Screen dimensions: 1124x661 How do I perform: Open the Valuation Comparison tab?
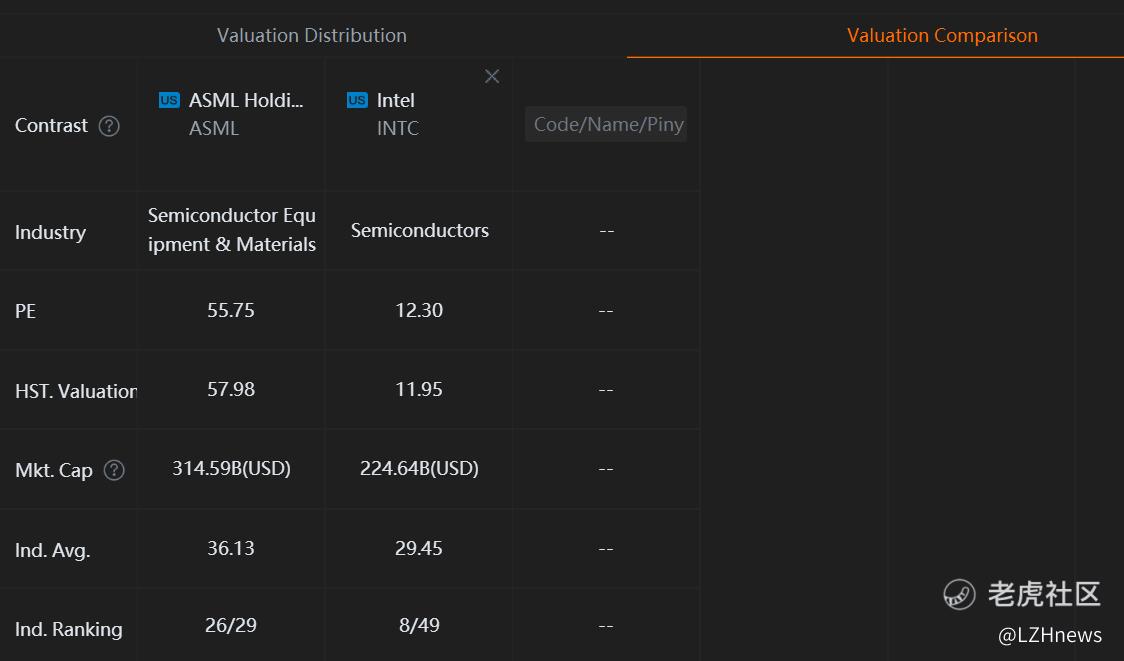click(942, 35)
